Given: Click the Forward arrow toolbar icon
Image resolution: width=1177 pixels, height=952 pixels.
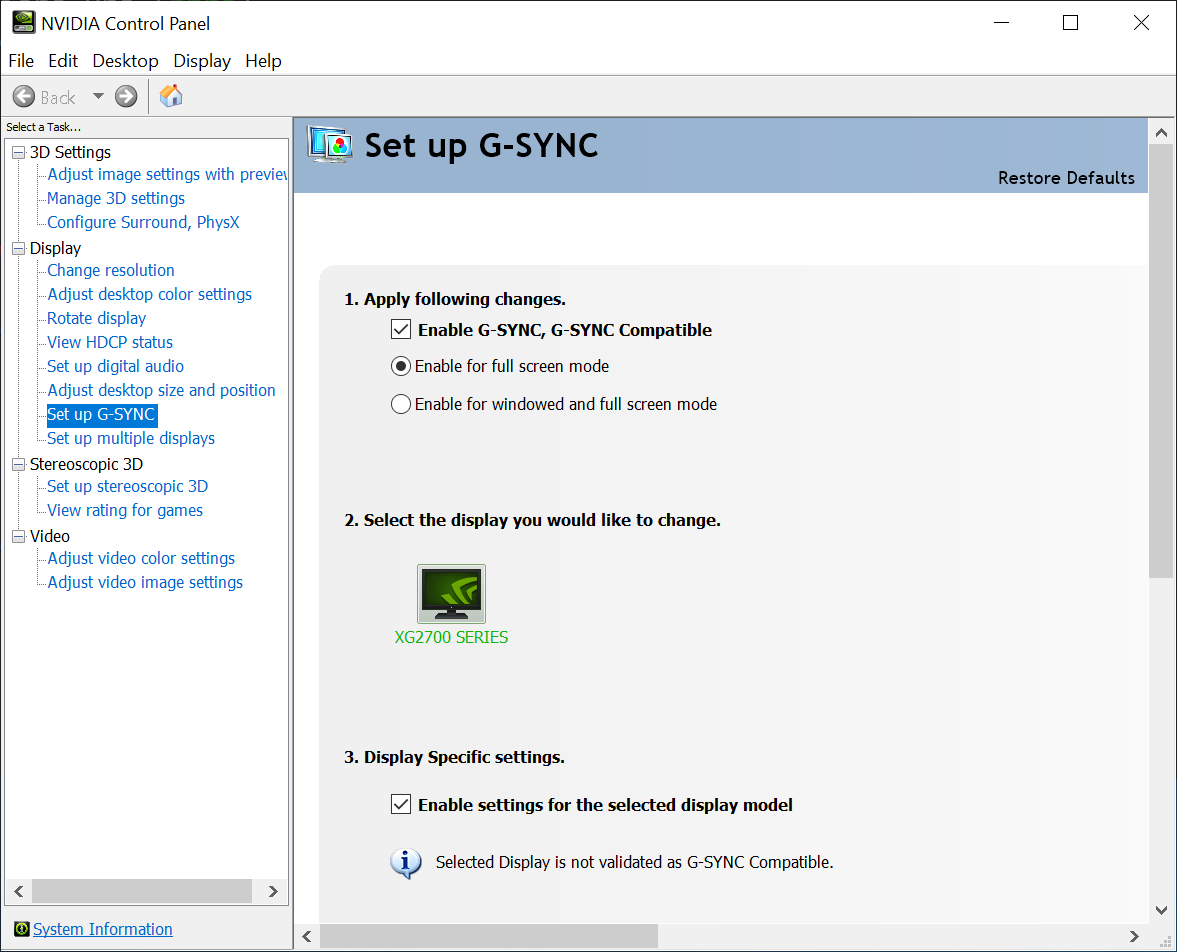Looking at the screenshot, I should [x=126, y=96].
